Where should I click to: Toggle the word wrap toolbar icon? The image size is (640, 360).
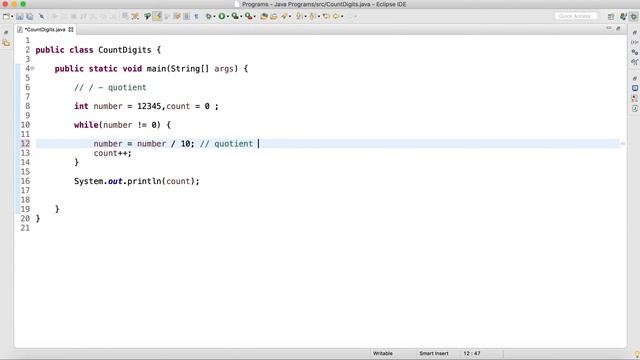click(177, 16)
